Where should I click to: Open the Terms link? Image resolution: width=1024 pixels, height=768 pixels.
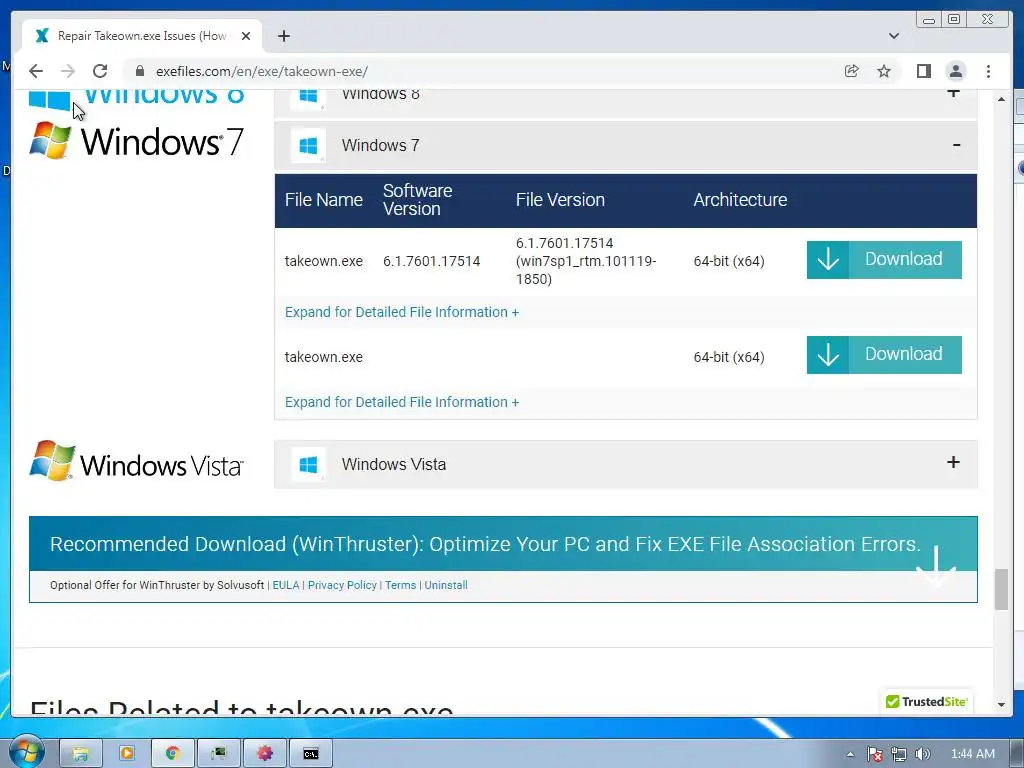pyautogui.click(x=400, y=585)
